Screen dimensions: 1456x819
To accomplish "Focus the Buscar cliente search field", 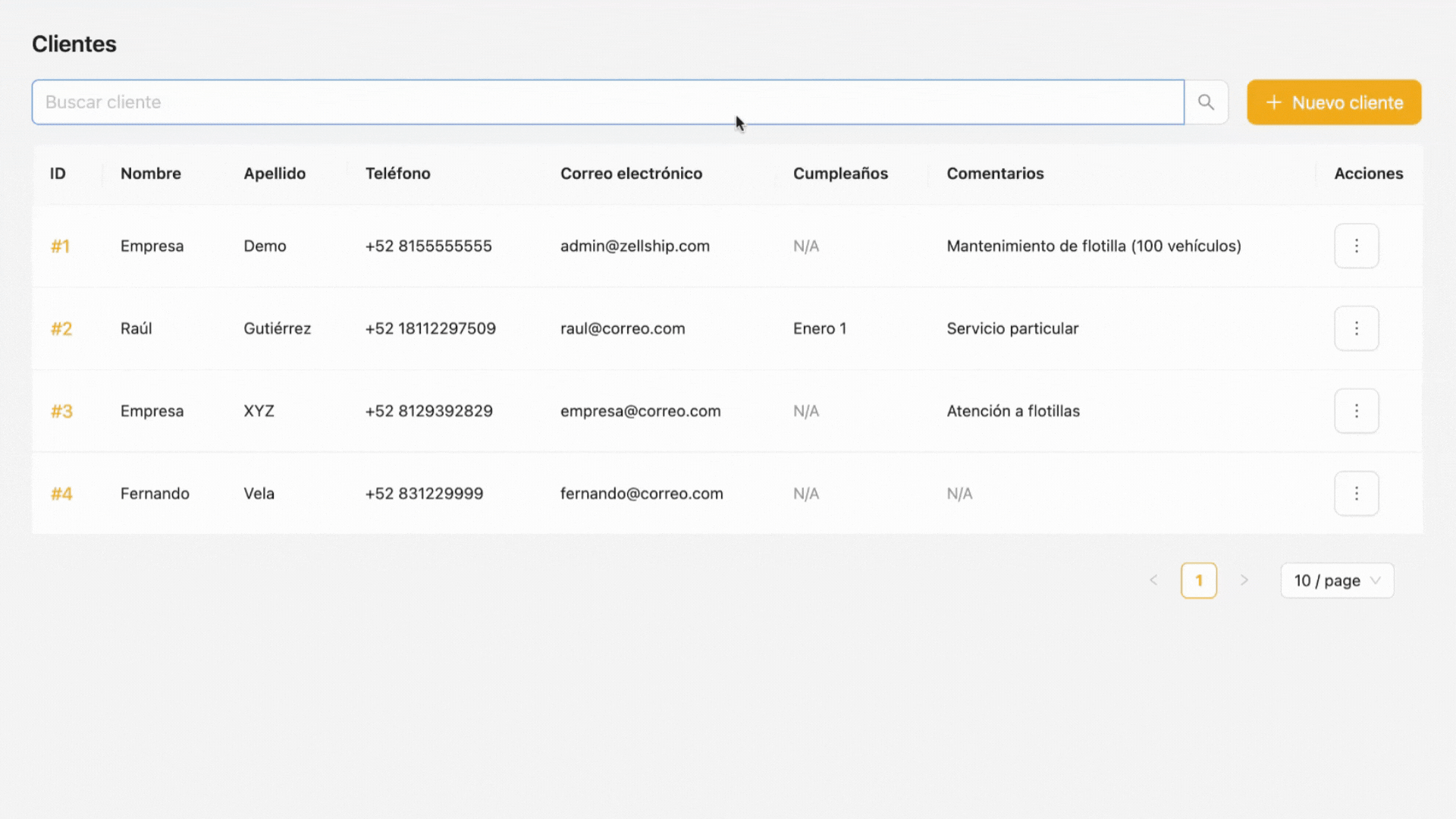I will pyautogui.click(x=607, y=102).
